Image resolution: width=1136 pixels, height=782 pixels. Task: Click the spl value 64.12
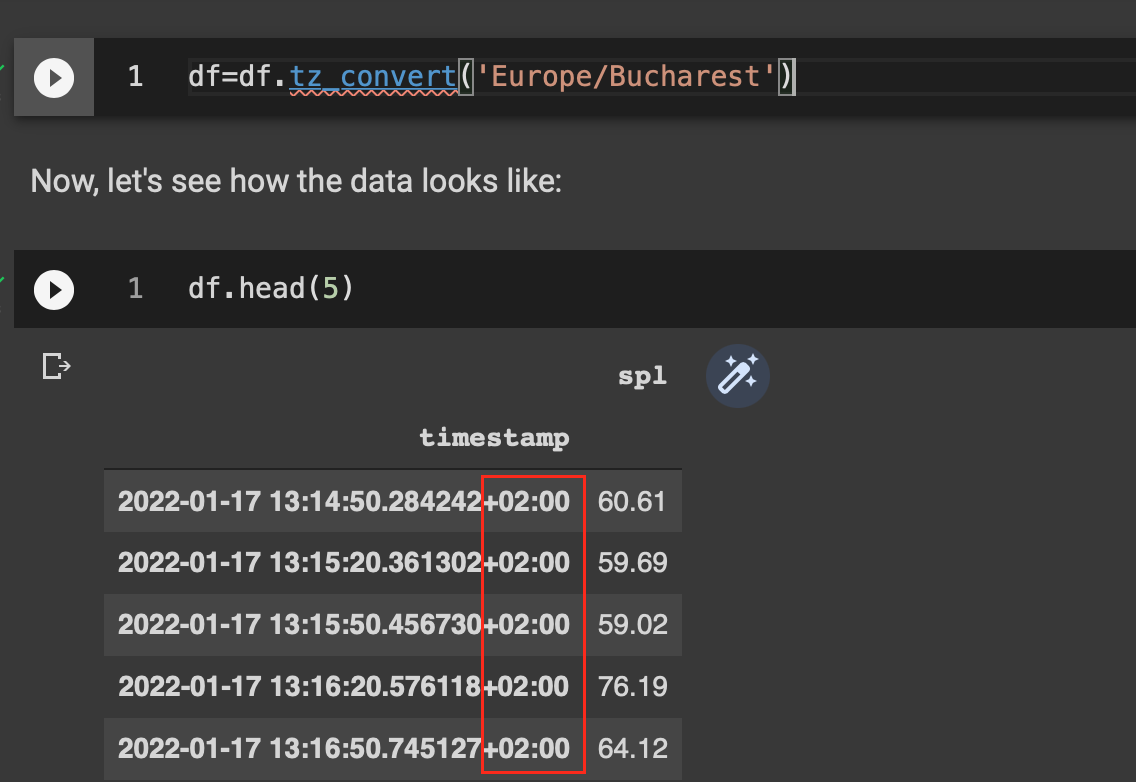coord(632,748)
